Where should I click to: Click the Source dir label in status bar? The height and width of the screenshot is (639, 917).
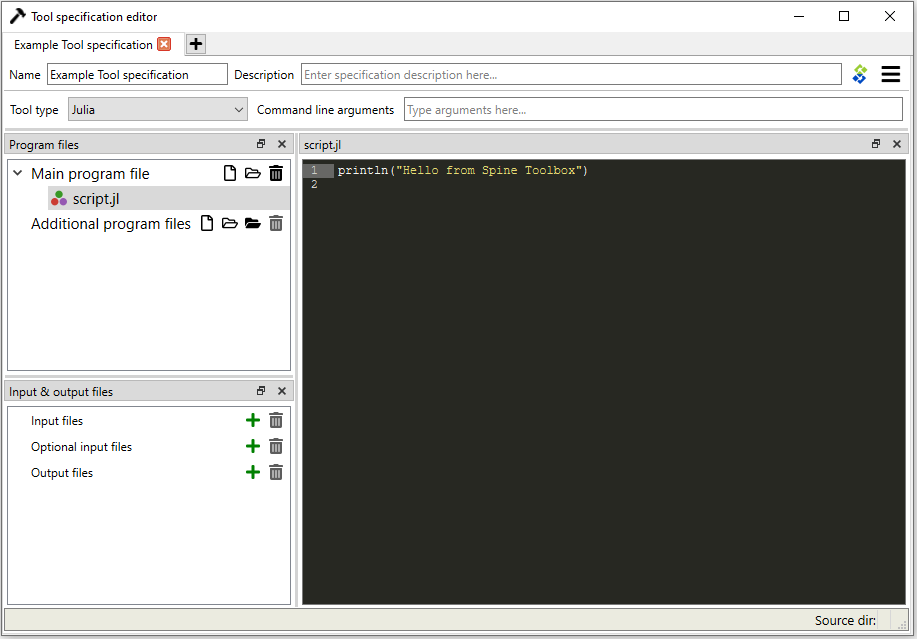point(845,620)
